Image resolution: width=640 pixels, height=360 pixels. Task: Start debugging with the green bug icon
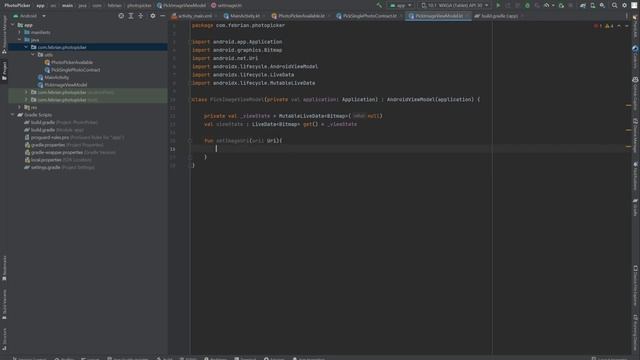pyautogui.click(x=527, y=5)
